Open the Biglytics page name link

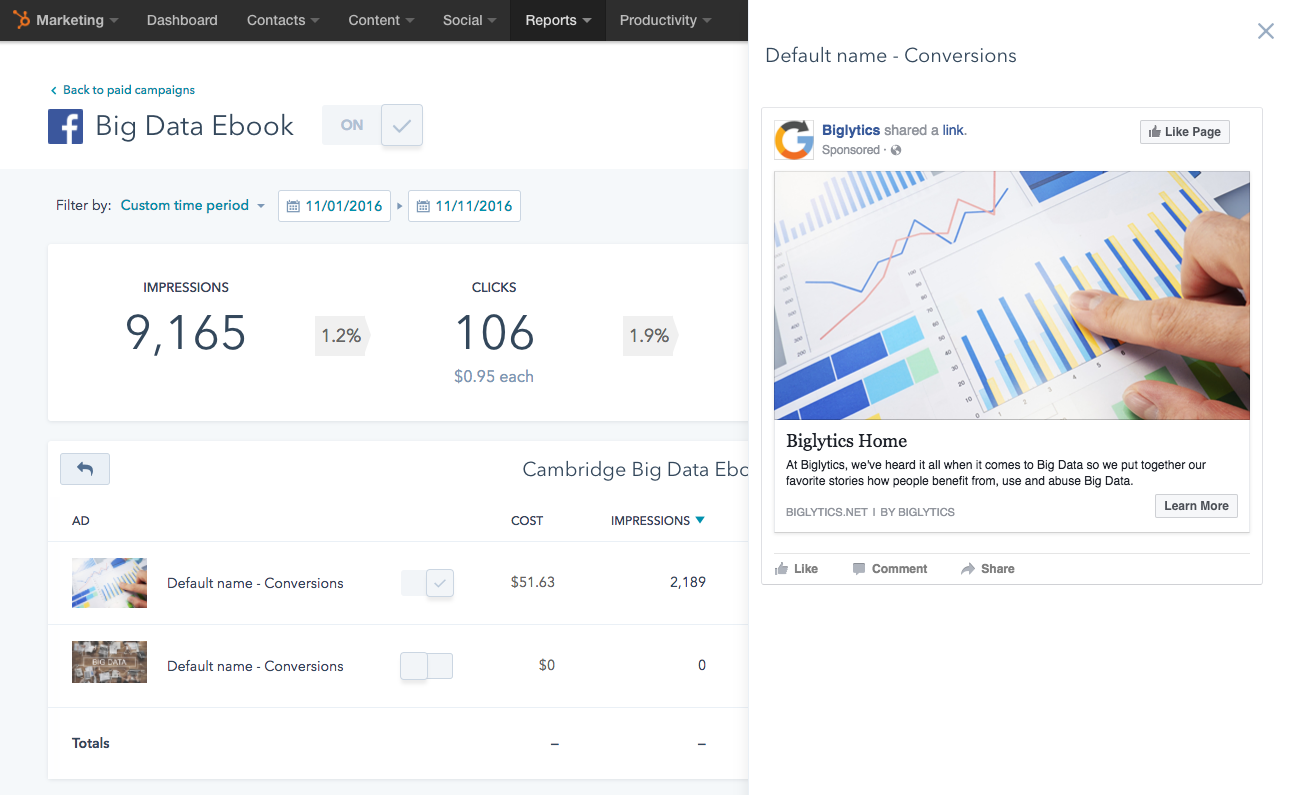click(851, 130)
